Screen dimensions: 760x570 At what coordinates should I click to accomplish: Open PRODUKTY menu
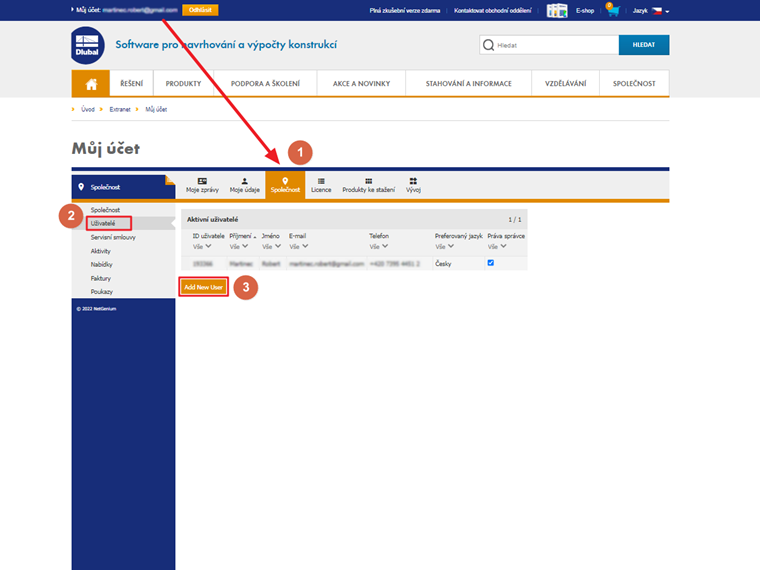(183, 84)
